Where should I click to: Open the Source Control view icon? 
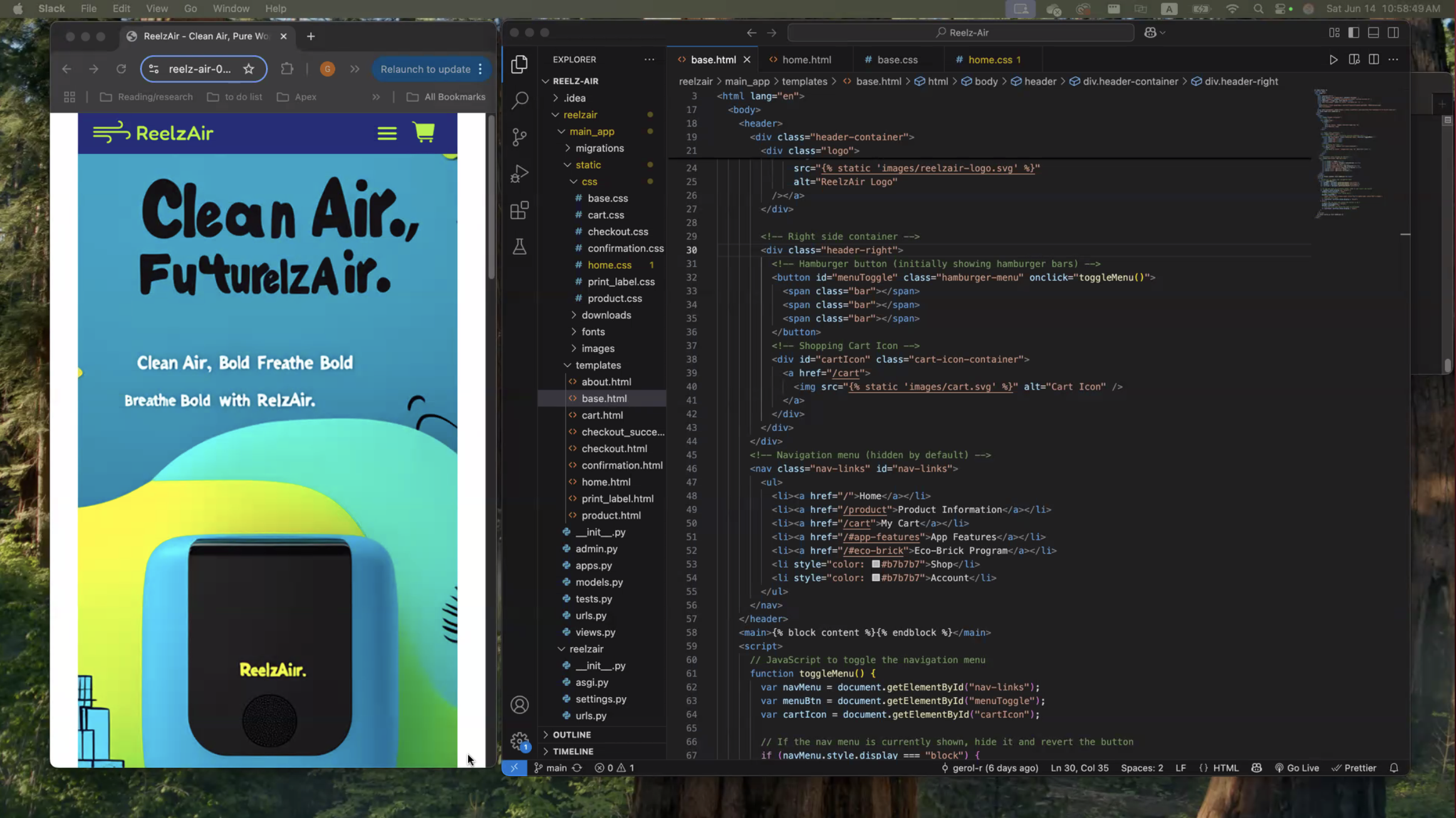click(519, 137)
